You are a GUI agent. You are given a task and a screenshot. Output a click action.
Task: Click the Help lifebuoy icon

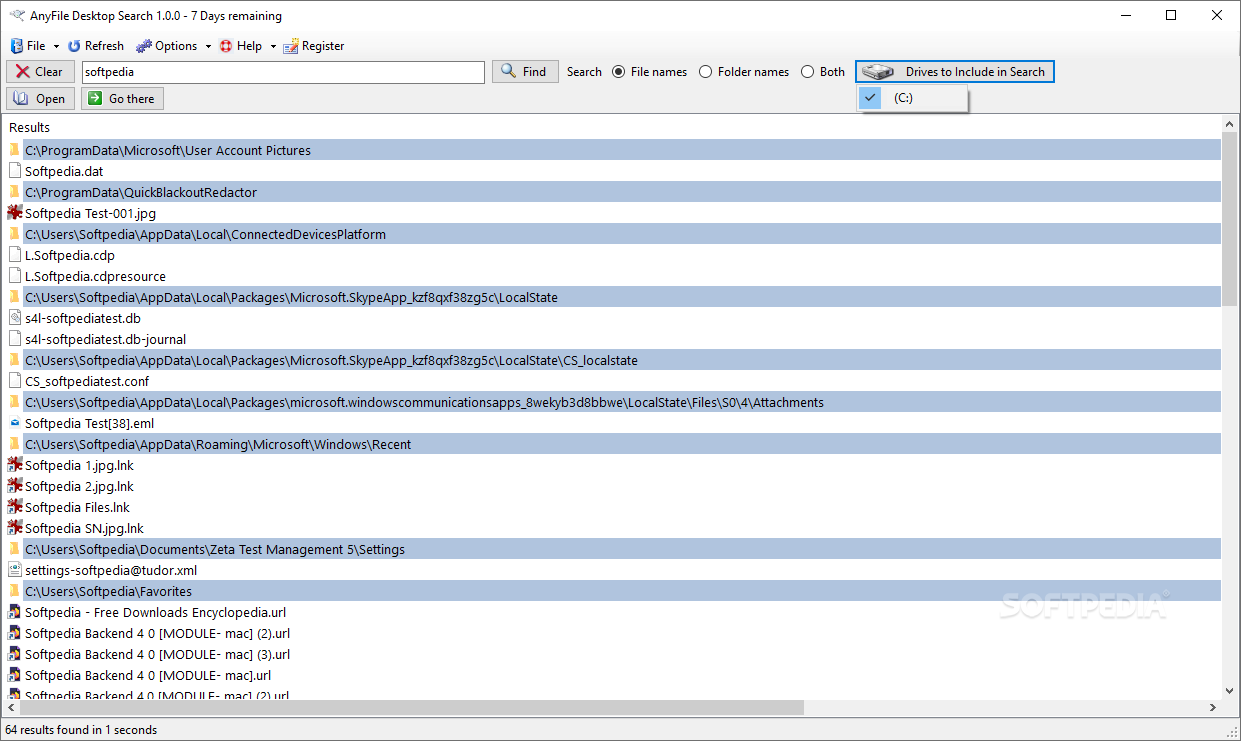pyautogui.click(x=226, y=46)
